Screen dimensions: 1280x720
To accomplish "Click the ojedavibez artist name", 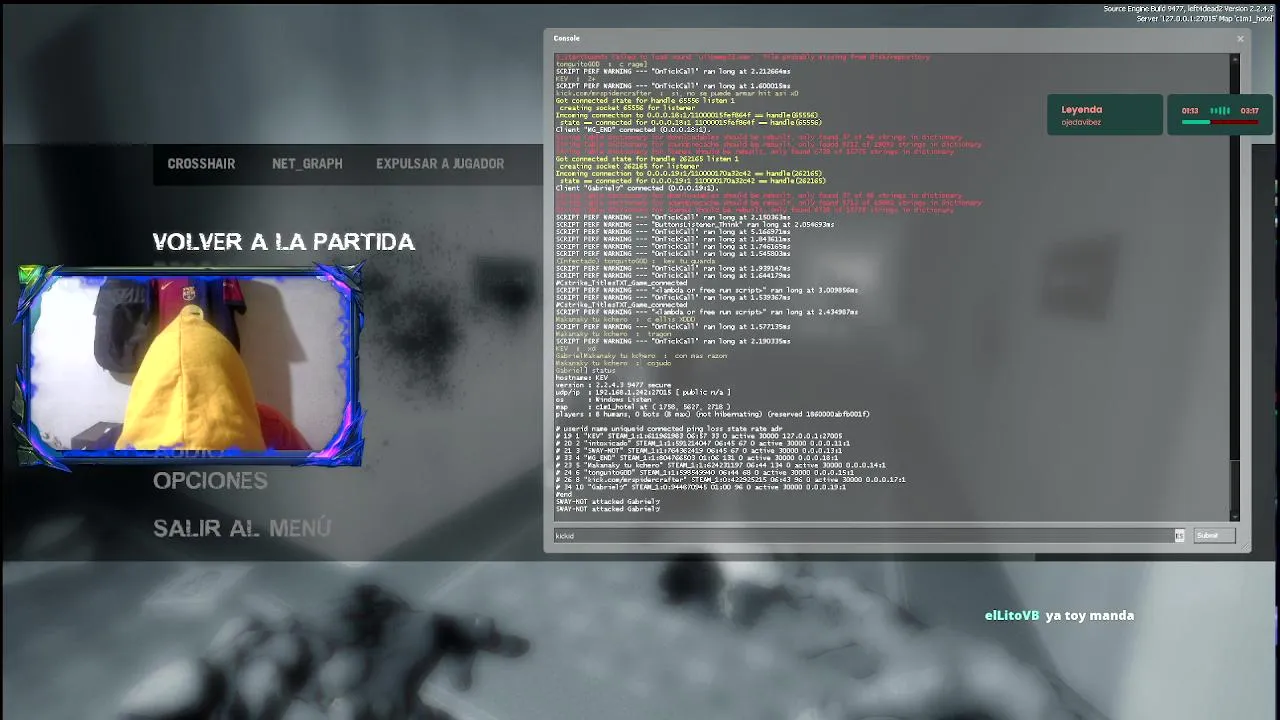I will tap(1081, 122).
